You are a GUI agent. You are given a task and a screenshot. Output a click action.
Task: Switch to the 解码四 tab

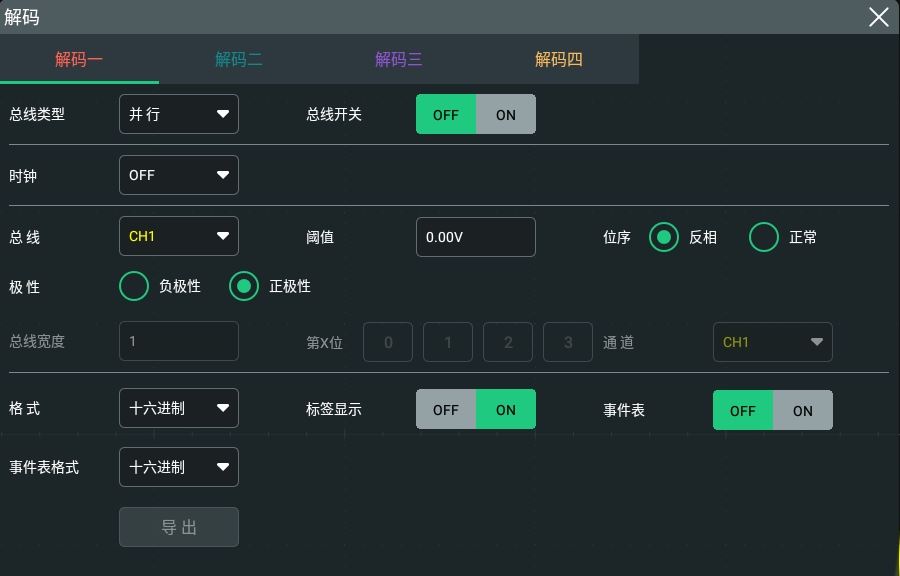[x=558, y=59]
